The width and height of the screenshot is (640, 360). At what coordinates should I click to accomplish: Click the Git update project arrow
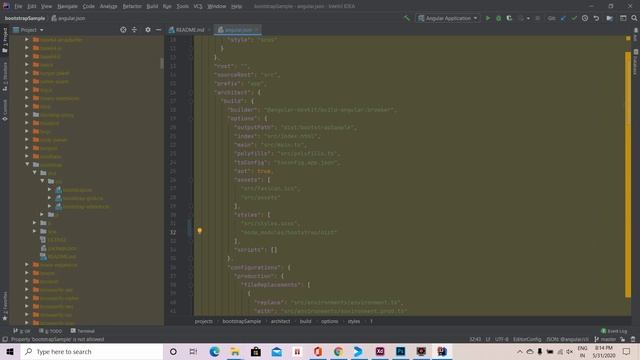pos(563,18)
